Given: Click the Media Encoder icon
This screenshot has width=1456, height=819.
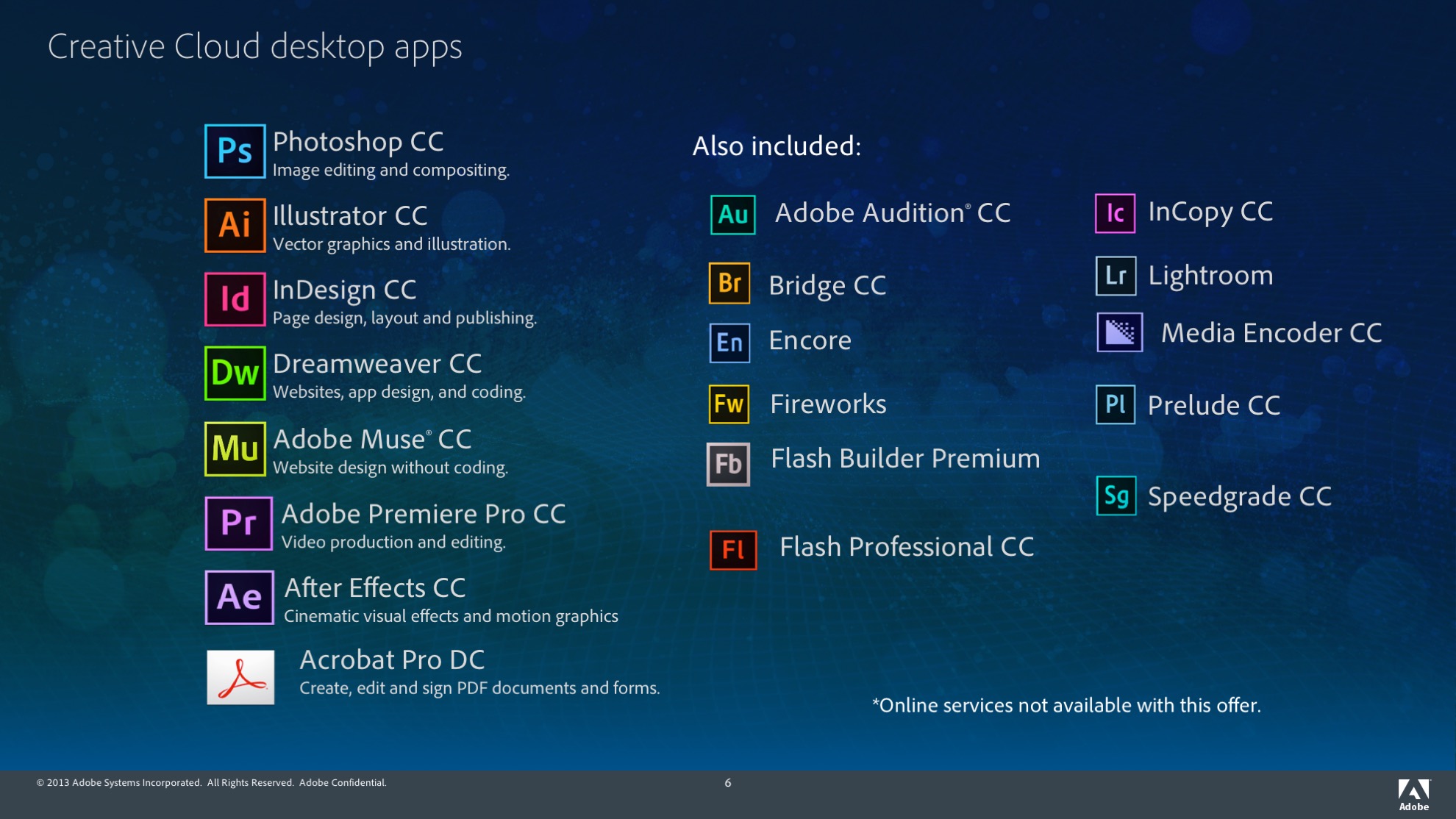Looking at the screenshot, I should click(x=1119, y=332).
